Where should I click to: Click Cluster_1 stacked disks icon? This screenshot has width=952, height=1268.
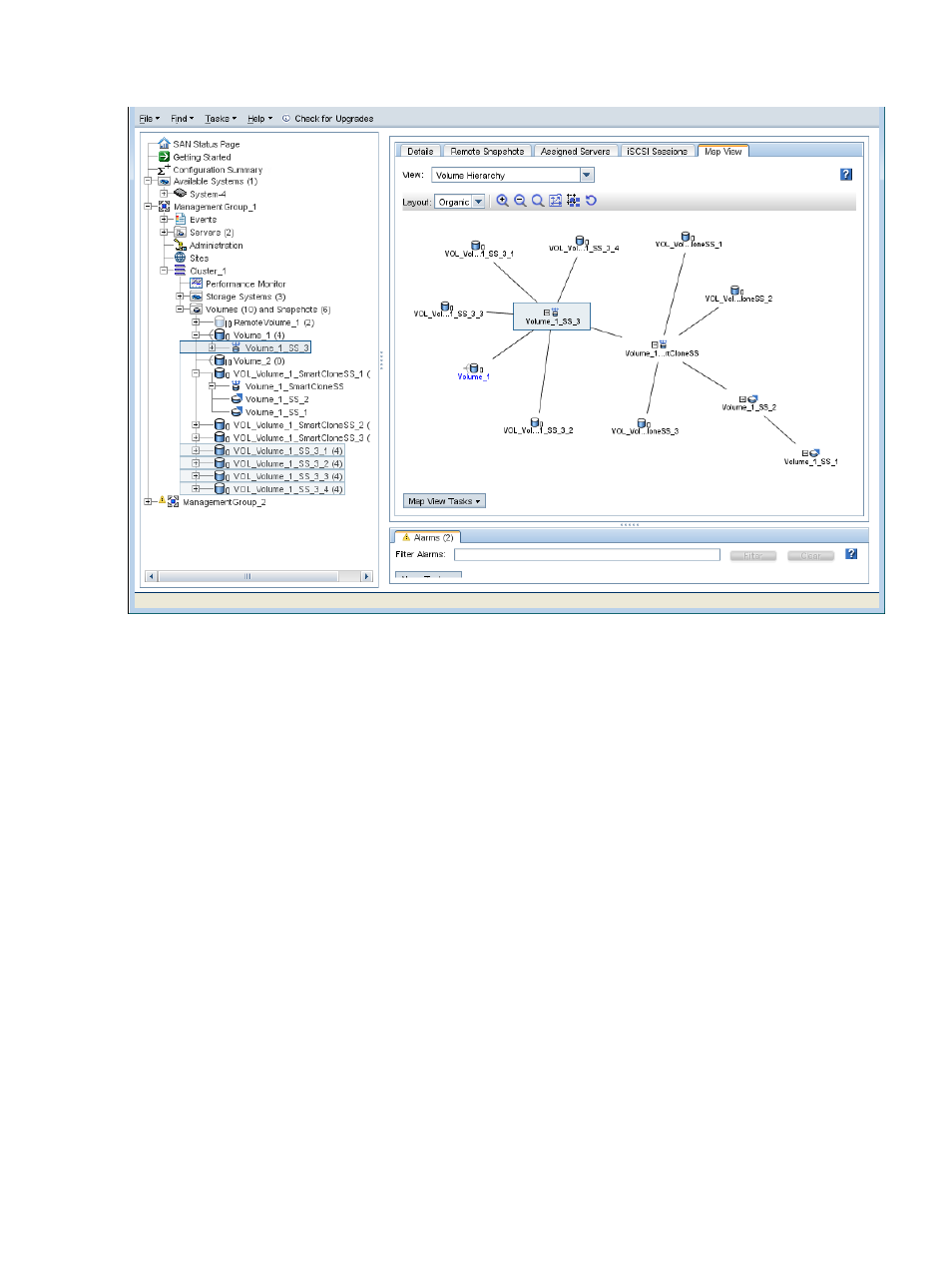click(181, 271)
